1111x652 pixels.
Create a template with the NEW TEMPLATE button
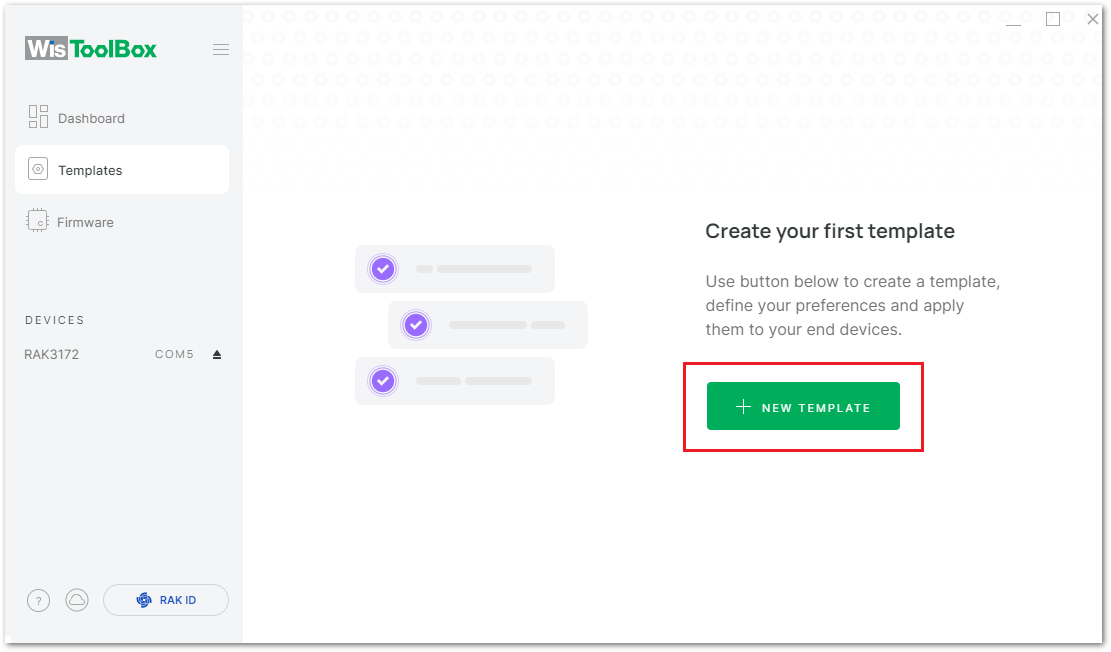point(803,406)
